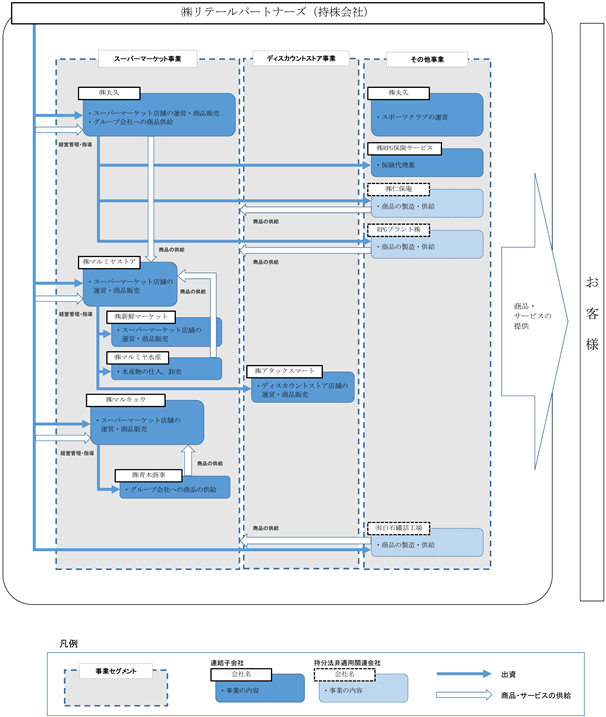Click the '㈱マルミヤ水産' company label
The image size is (606, 717).
(138, 357)
